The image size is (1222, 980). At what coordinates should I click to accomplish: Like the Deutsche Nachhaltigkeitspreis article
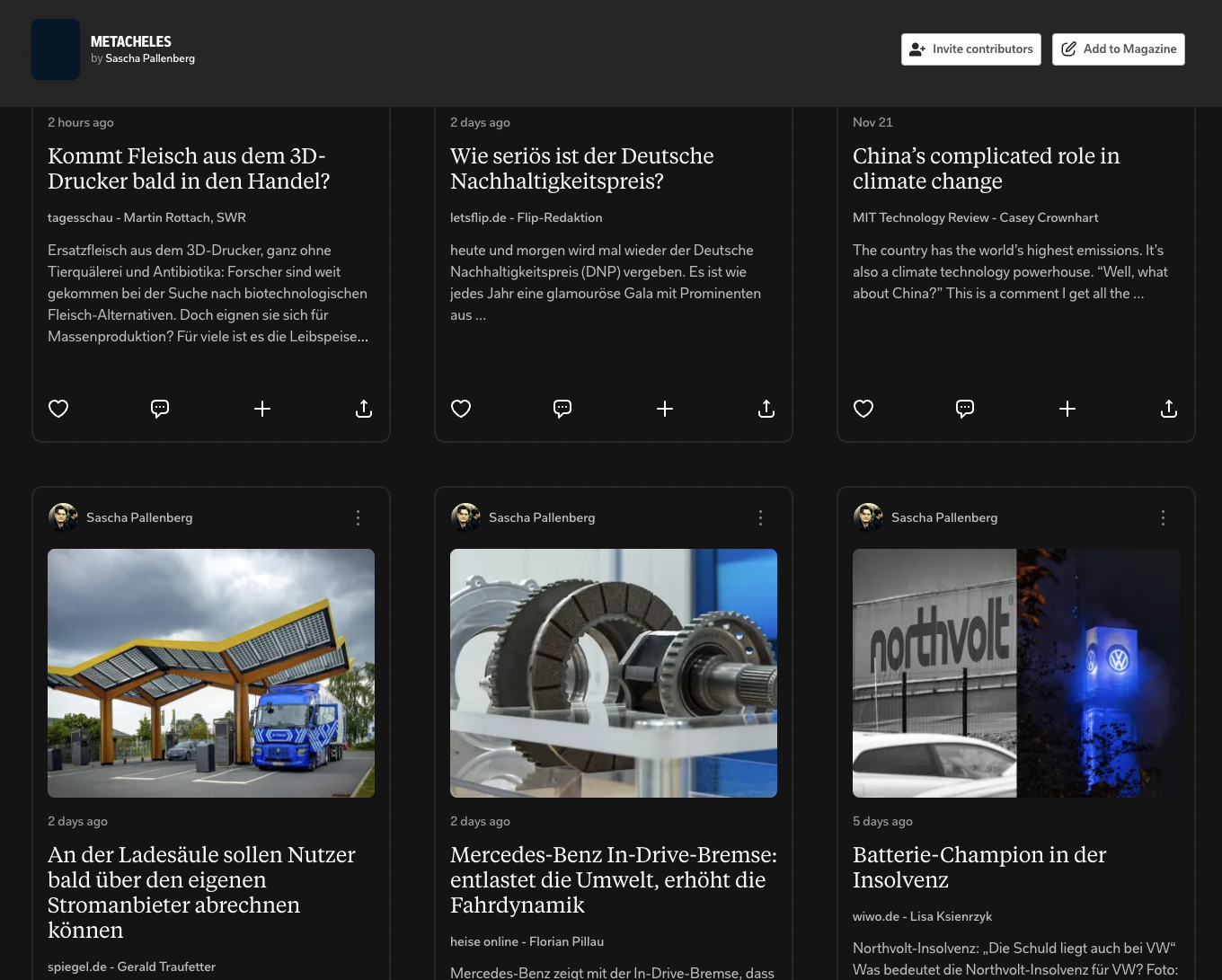click(461, 409)
